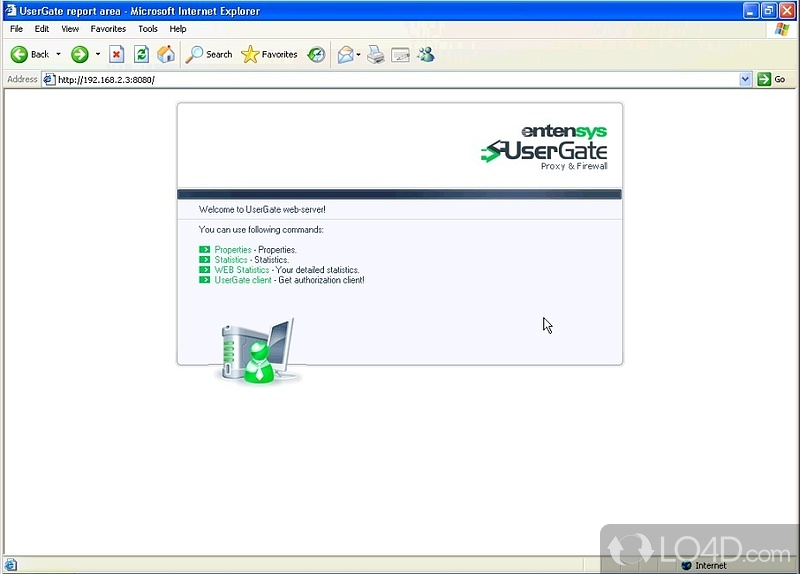Close the Internet Explorer window
The image size is (800, 574).
tap(787, 11)
